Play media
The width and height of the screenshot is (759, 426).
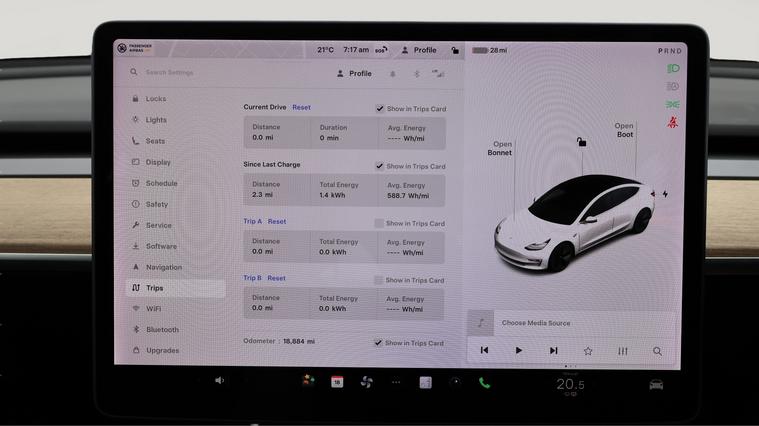[518, 350]
